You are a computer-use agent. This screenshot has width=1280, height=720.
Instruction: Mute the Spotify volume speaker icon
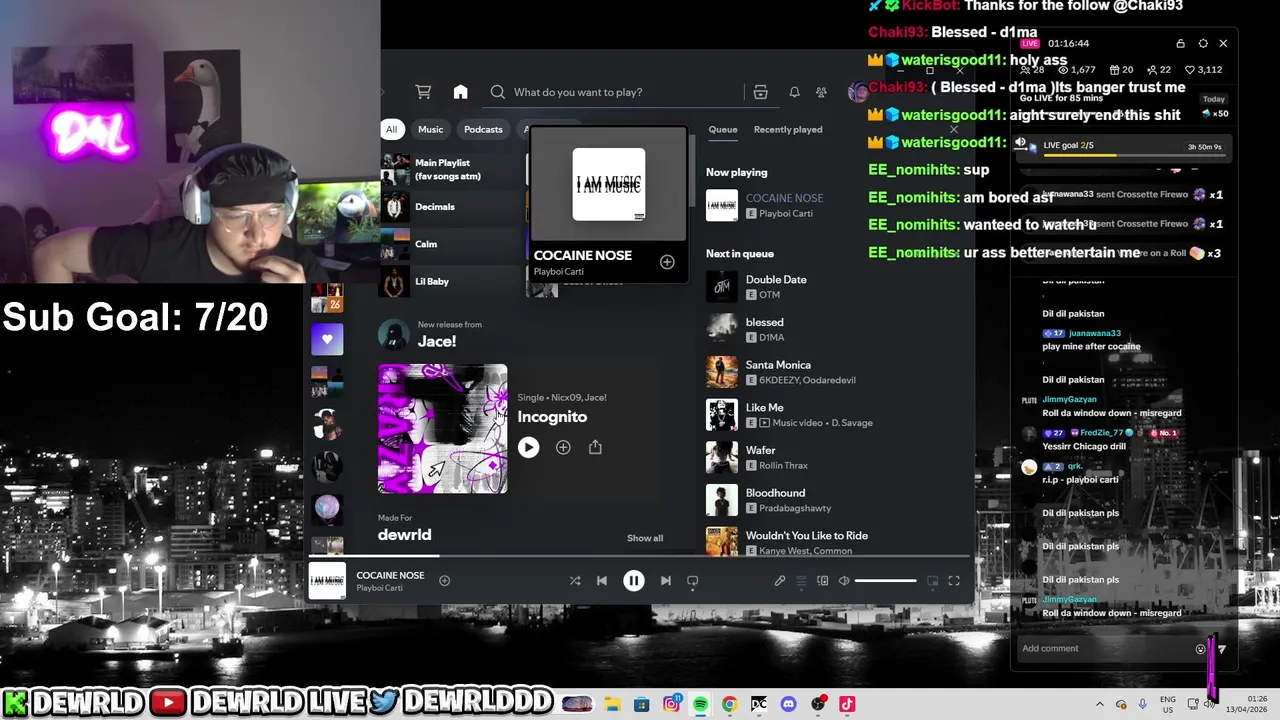pos(844,581)
